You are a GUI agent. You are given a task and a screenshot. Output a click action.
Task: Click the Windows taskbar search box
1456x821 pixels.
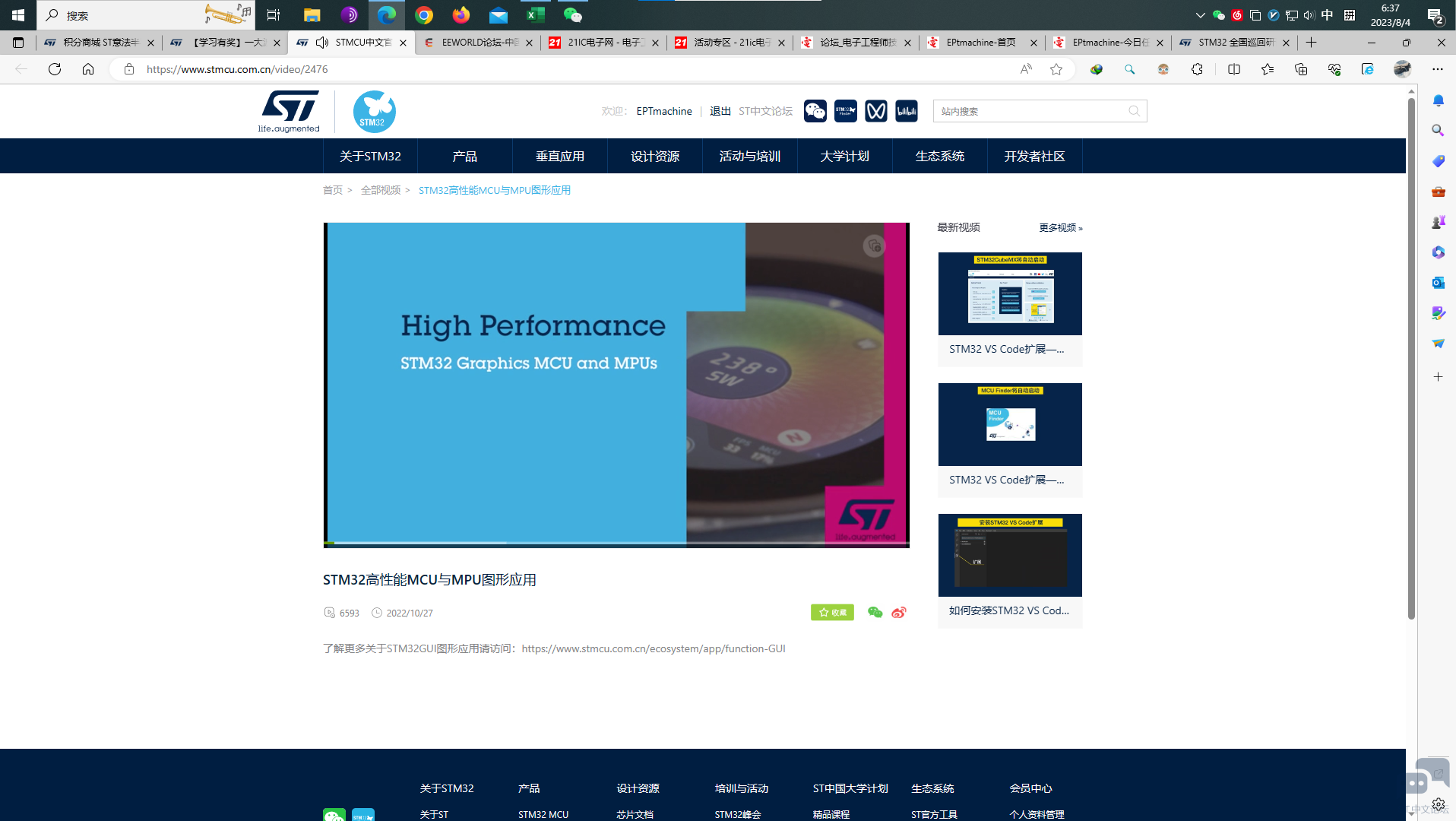(x=146, y=14)
